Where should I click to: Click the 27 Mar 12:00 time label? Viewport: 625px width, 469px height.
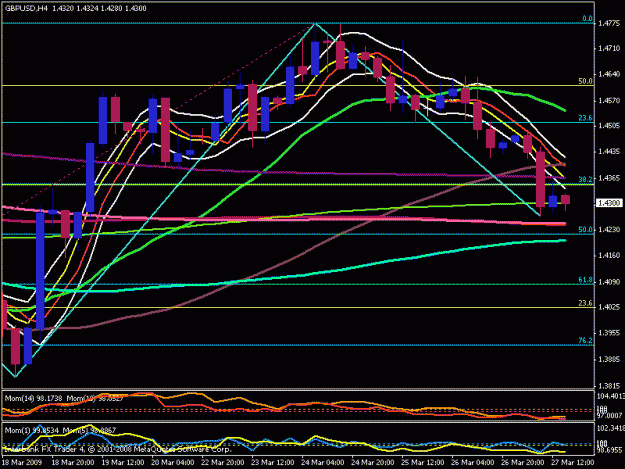click(x=573, y=463)
